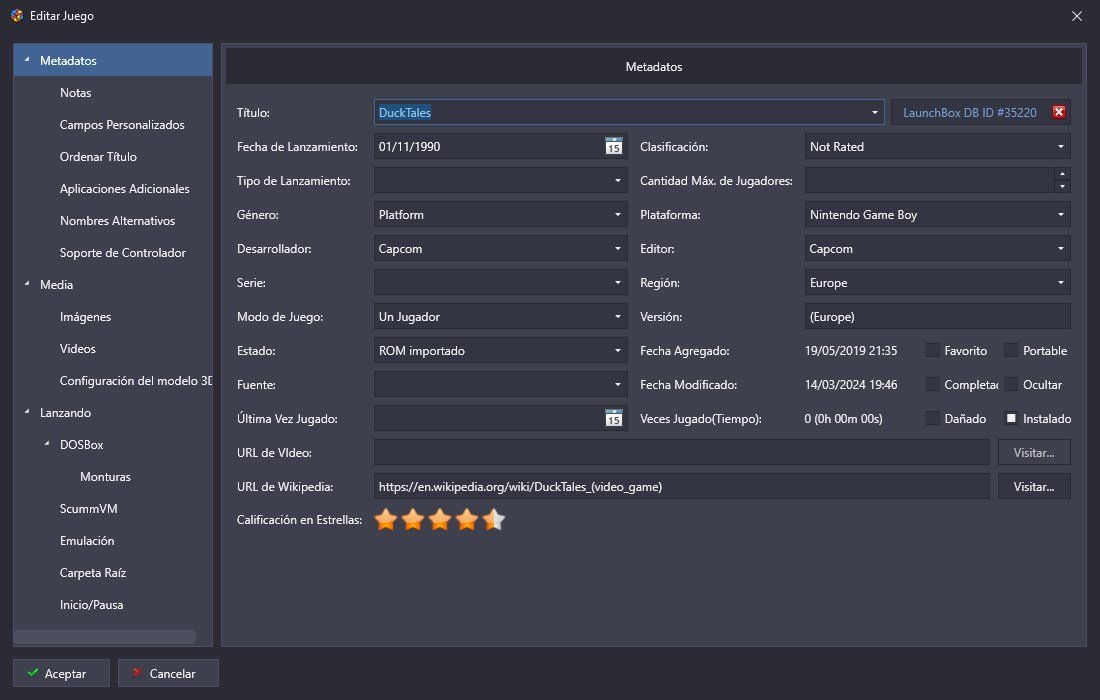The width and height of the screenshot is (1100, 700).
Task: Click into the Versión text field
Action: pyautogui.click(x=937, y=317)
